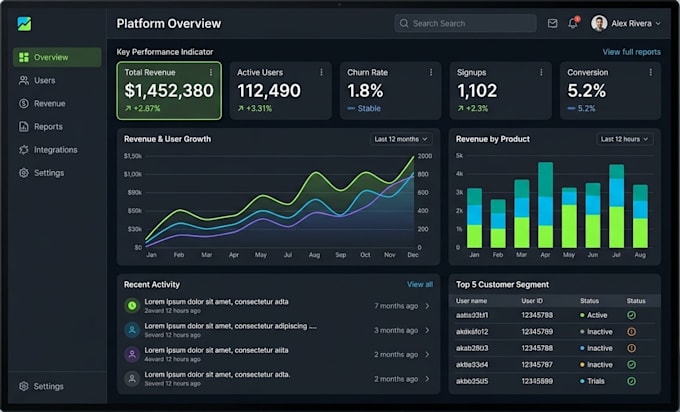680x412 pixels.
Task: Expand the Last 12 hours dropdown
Action: tap(624, 139)
